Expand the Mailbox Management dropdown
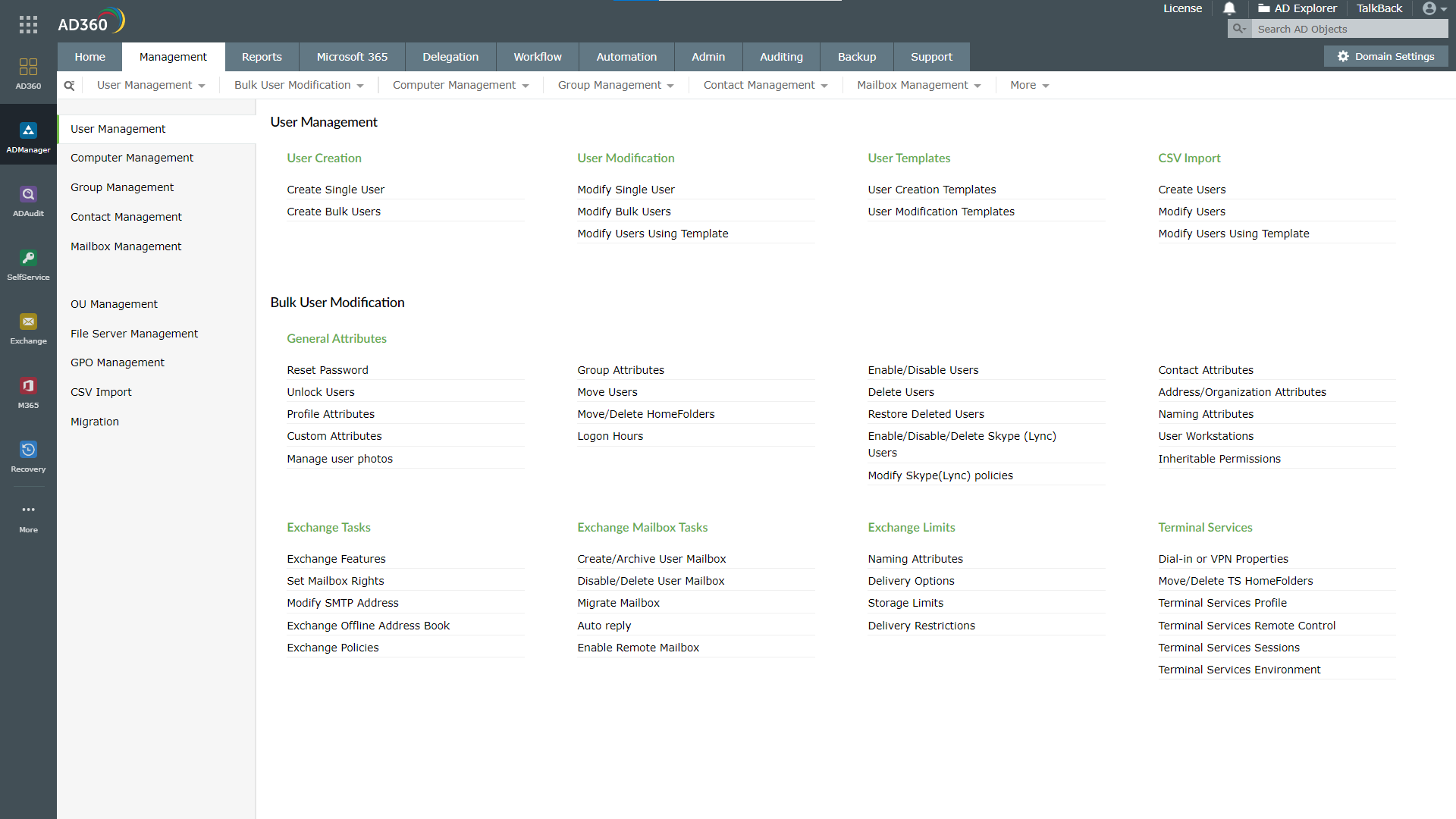 point(918,85)
